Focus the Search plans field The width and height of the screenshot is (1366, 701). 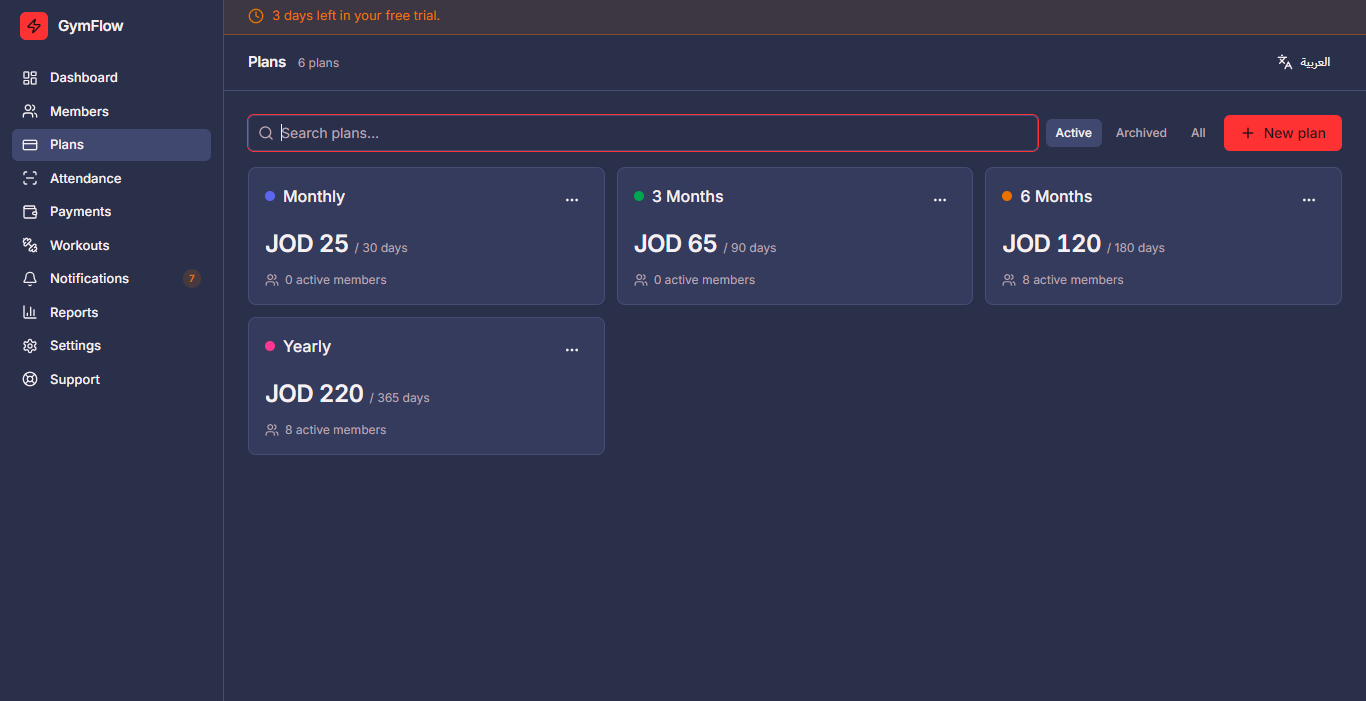(x=643, y=133)
